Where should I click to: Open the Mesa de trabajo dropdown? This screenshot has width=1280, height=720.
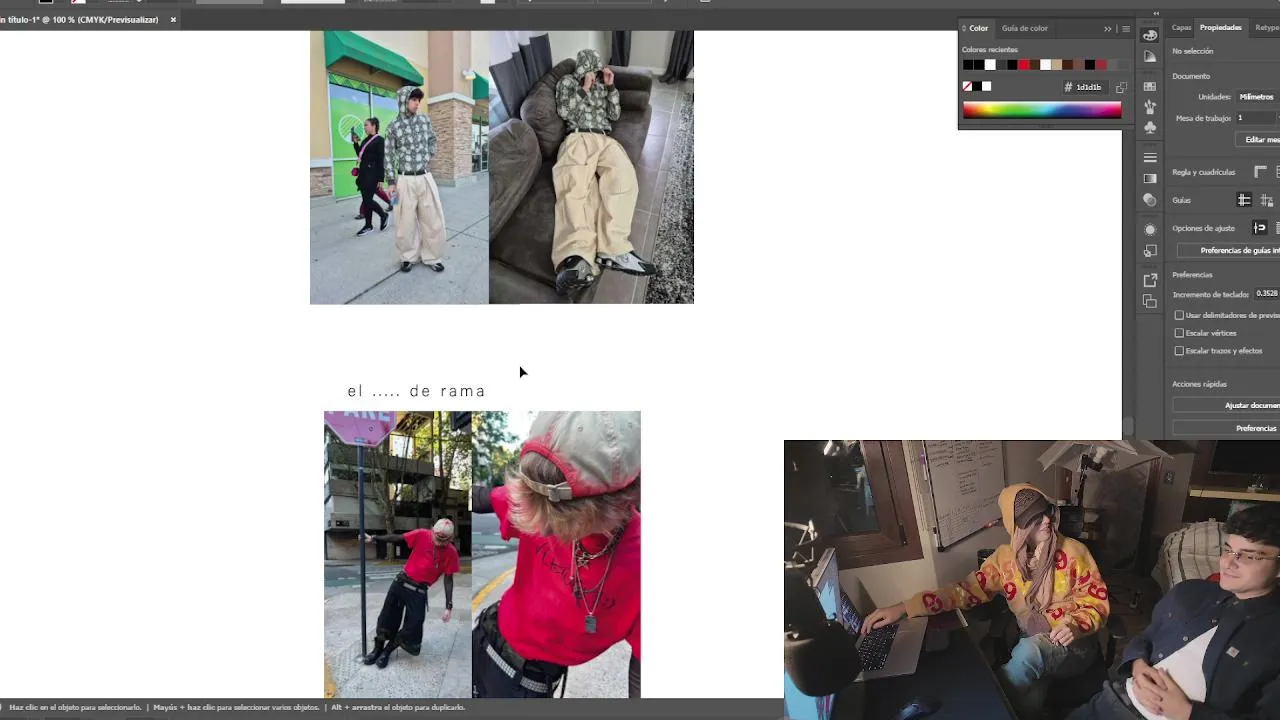pos(1258,118)
